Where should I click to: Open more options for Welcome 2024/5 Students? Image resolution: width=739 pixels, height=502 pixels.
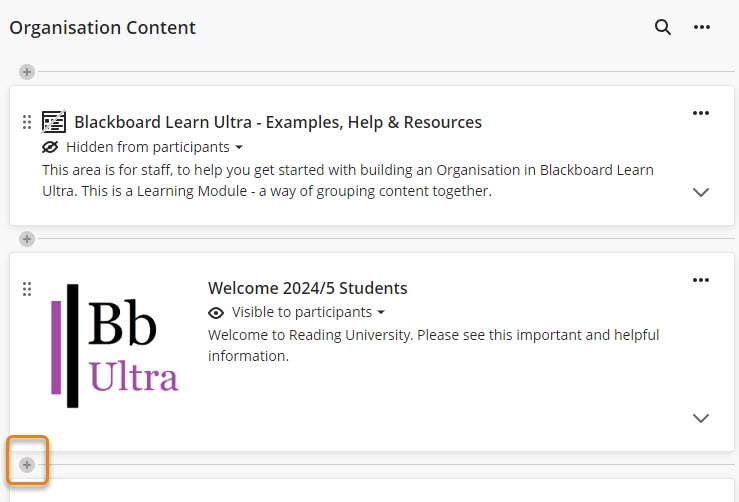(701, 281)
